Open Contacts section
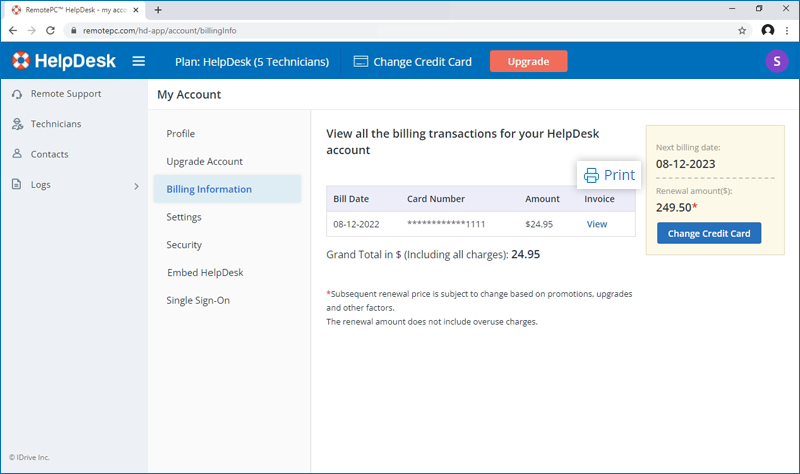Screen dimensions: 800x474 [49, 154]
